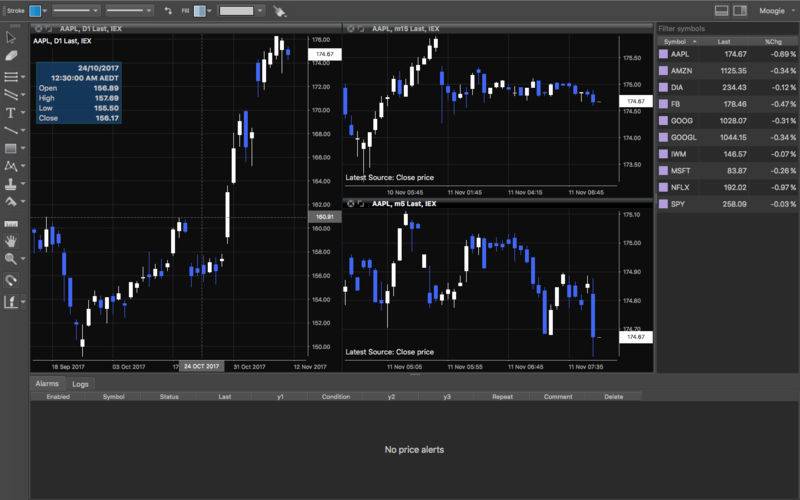Image resolution: width=800 pixels, height=500 pixels.
Task: Click the Repeat column header in alarms
Action: pyautogui.click(x=503, y=396)
